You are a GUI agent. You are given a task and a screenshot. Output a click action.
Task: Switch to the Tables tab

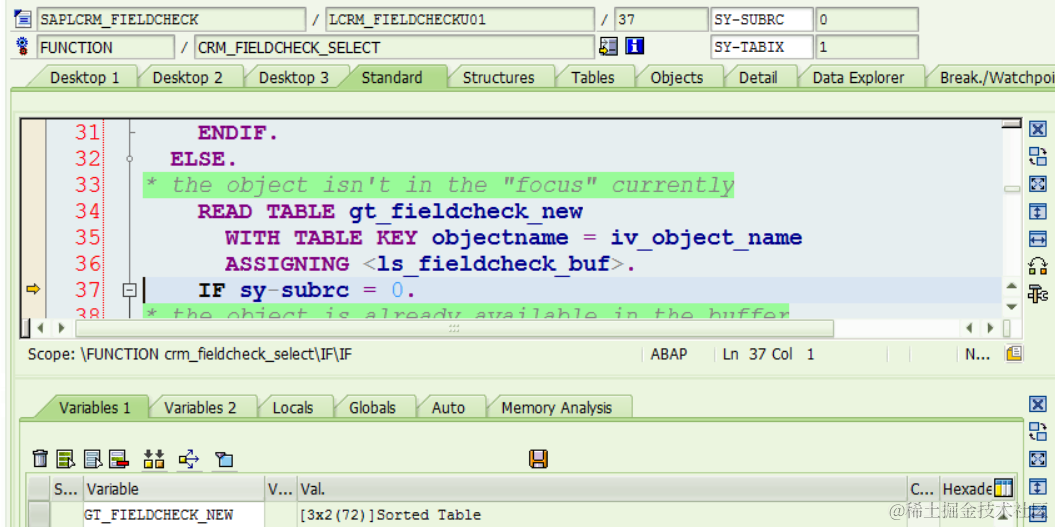coord(593,77)
